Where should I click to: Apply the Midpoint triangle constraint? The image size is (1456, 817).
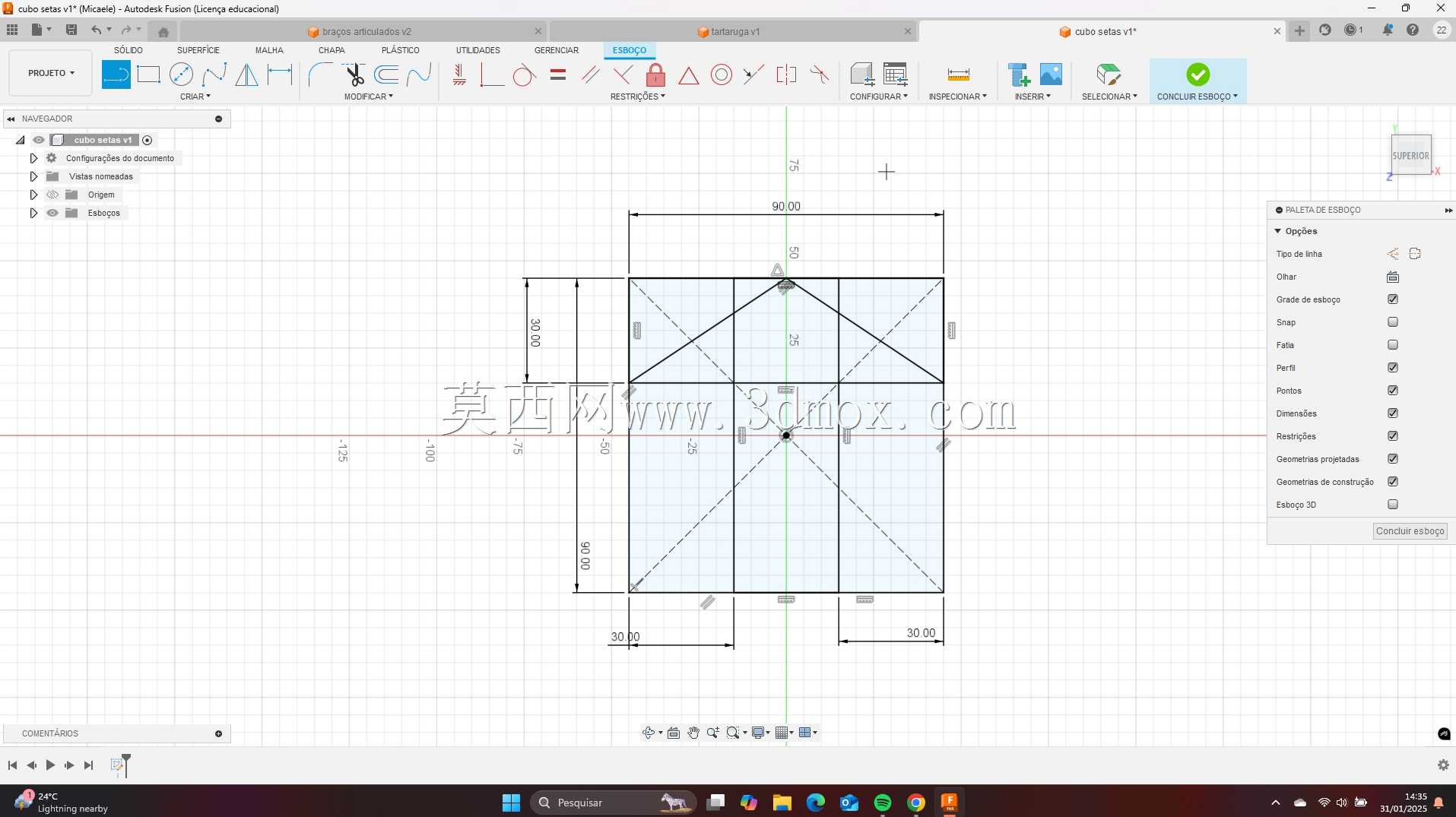(x=688, y=74)
